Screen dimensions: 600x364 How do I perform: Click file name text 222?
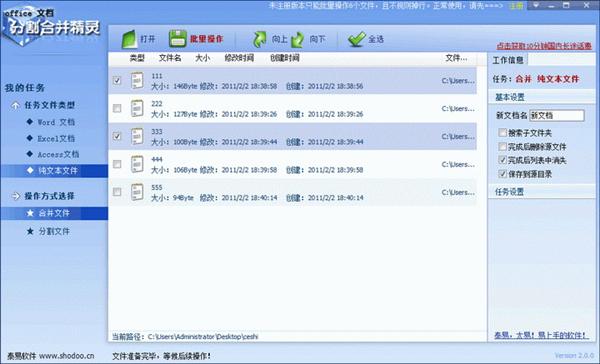(157, 104)
